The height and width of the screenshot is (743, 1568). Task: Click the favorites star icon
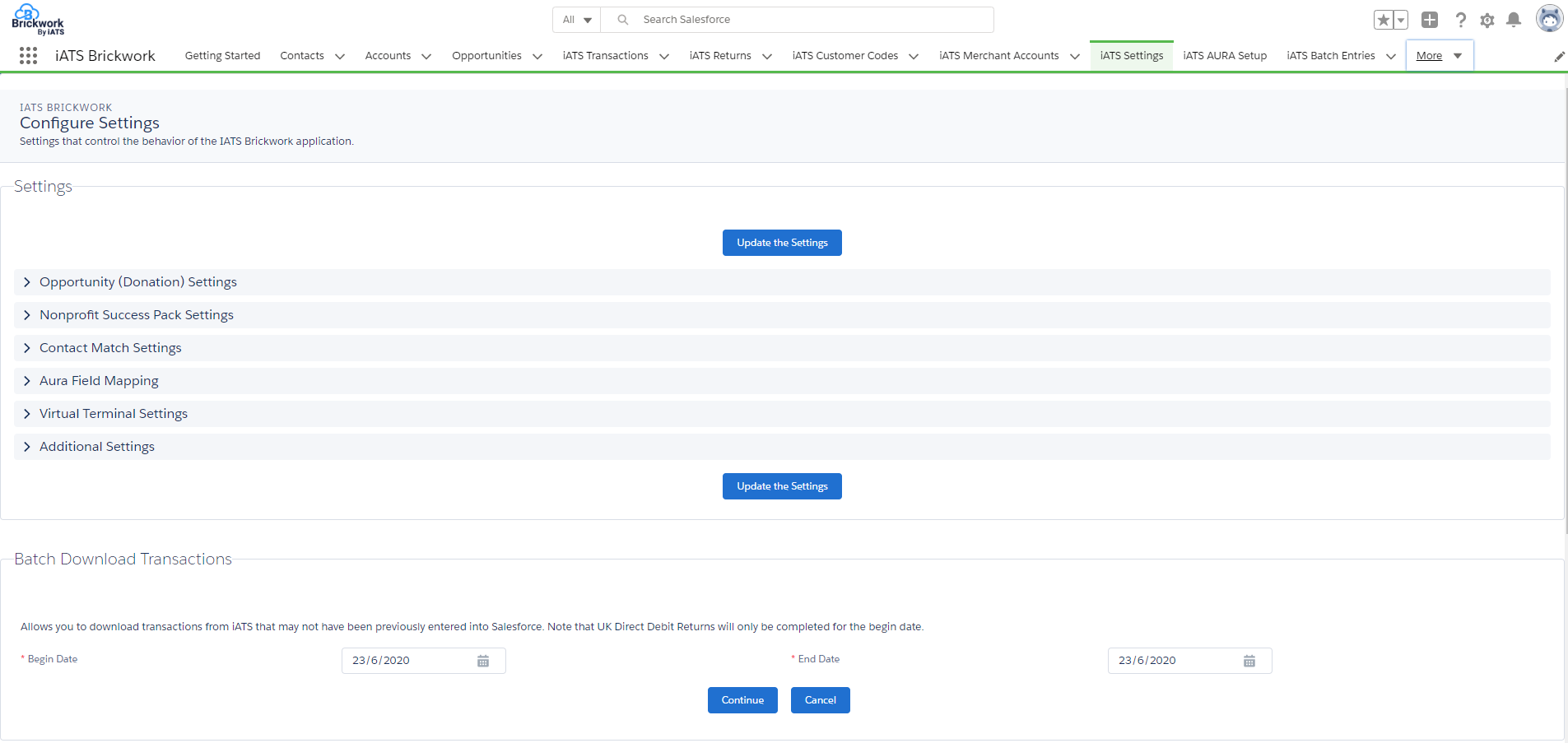click(x=1383, y=20)
